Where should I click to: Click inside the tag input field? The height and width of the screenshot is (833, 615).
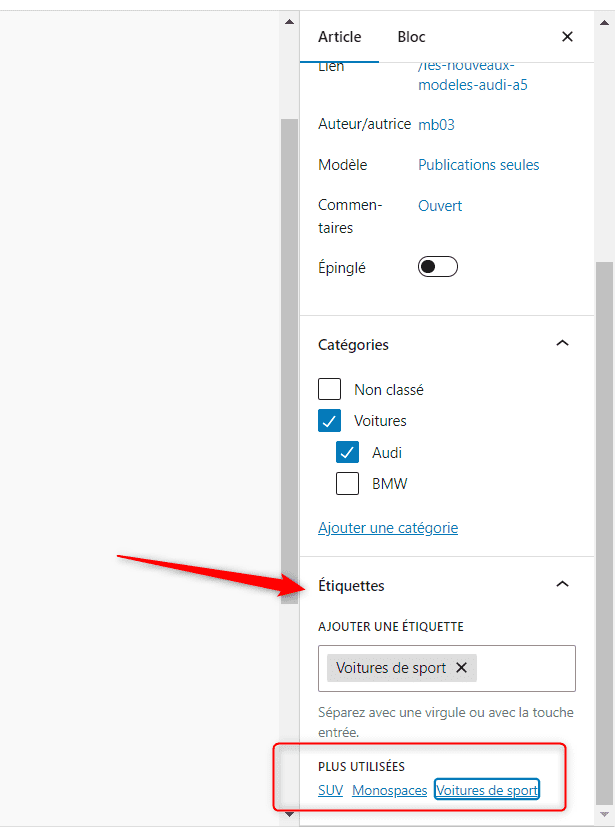[x=525, y=668]
